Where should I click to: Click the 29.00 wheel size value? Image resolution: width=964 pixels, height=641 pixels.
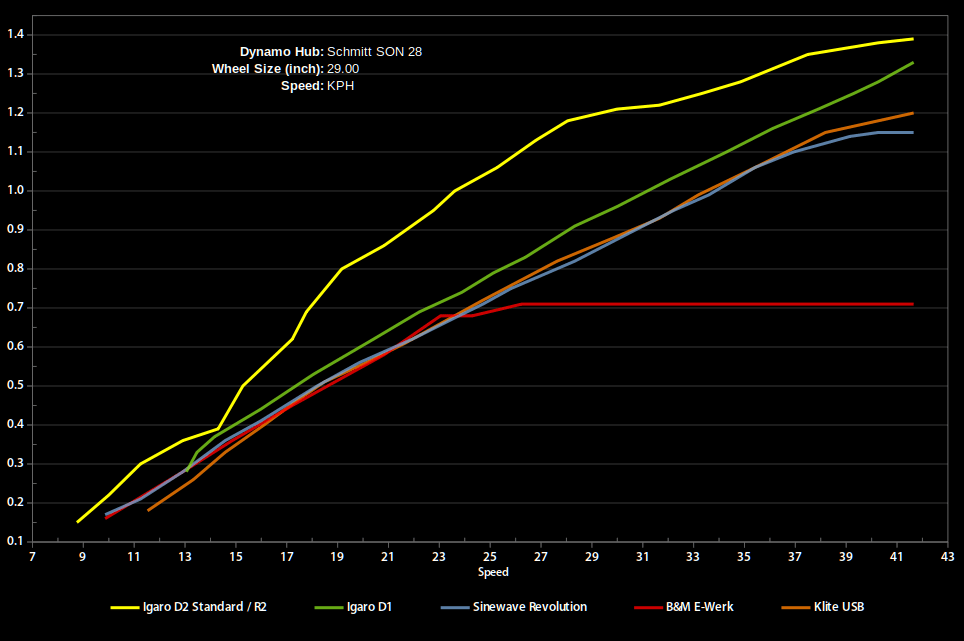(x=343, y=69)
